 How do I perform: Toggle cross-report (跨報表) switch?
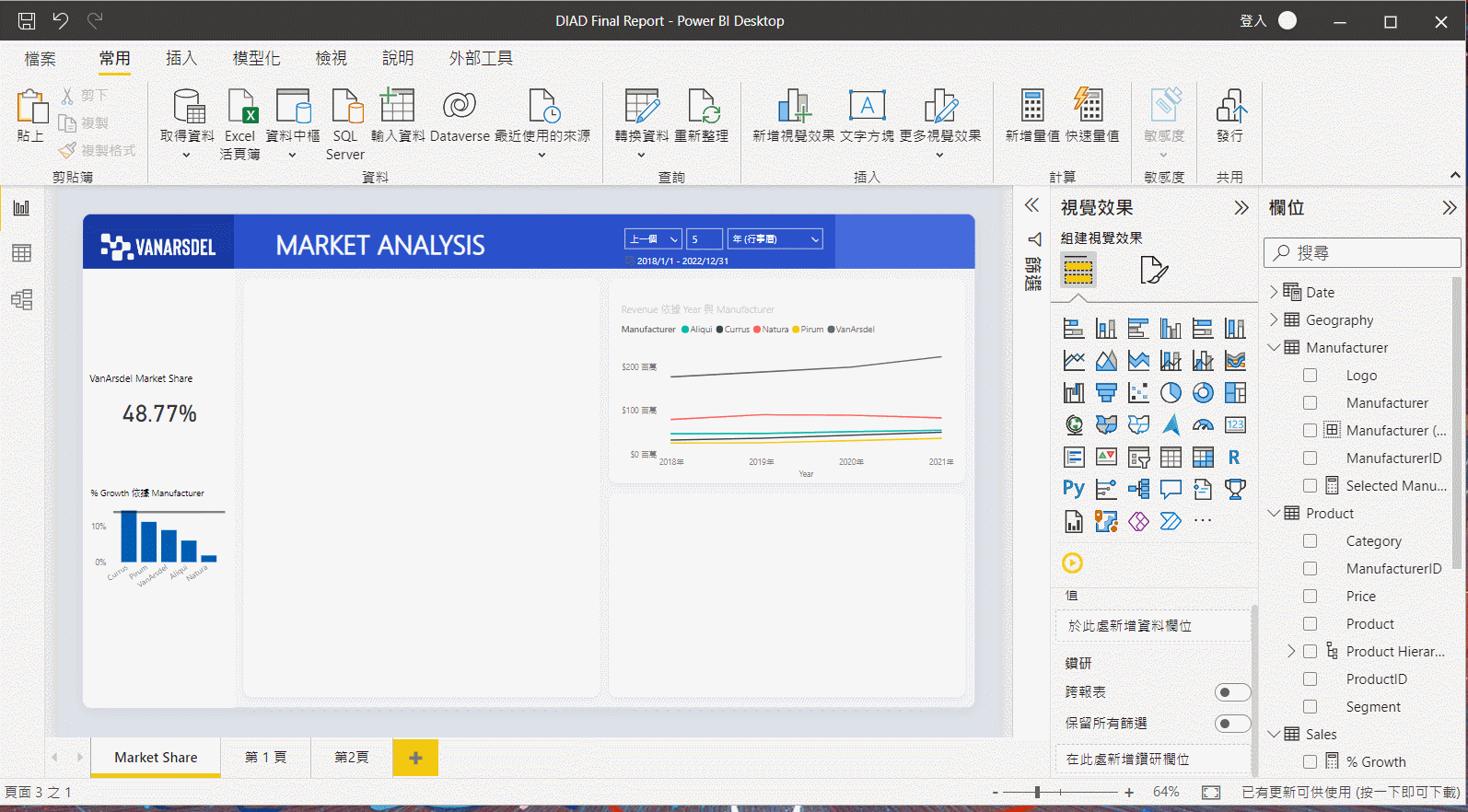(1232, 692)
